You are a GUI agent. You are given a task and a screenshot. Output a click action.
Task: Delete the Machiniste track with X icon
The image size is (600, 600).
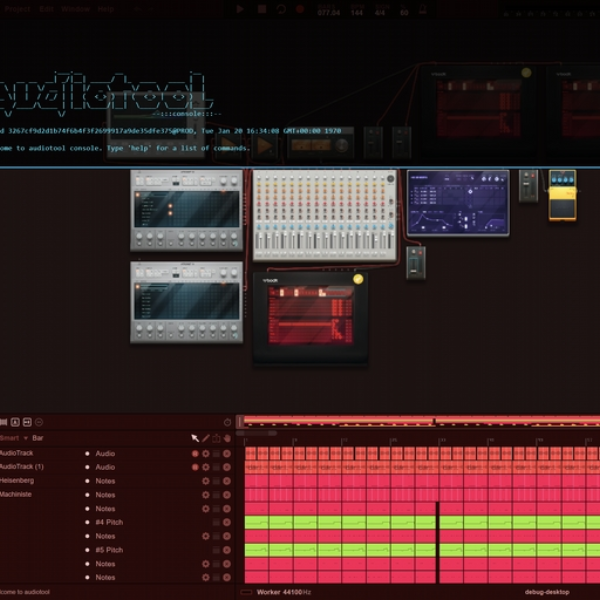227,495
